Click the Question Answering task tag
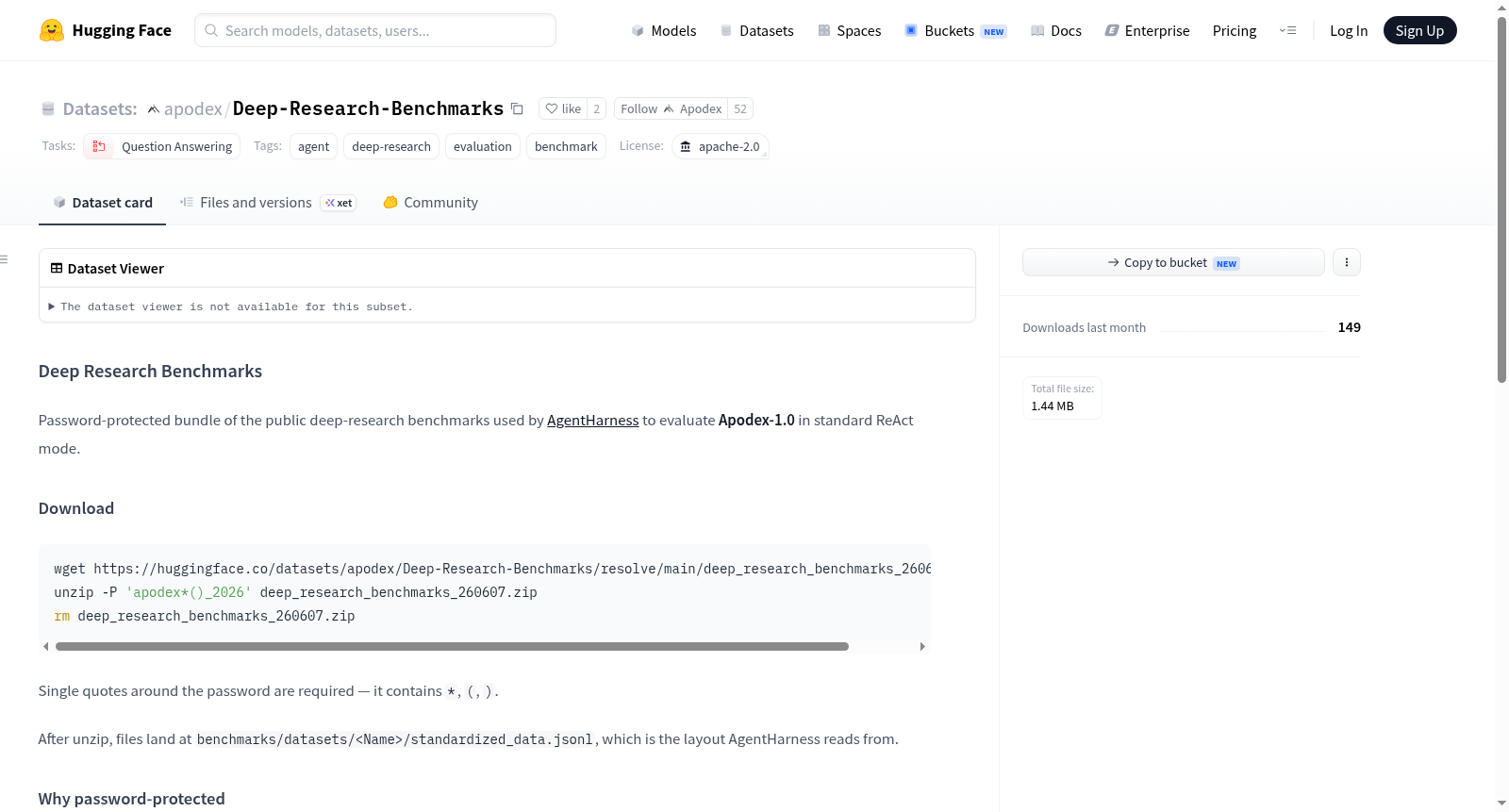The height and width of the screenshot is (812, 1509). (161, 146)
